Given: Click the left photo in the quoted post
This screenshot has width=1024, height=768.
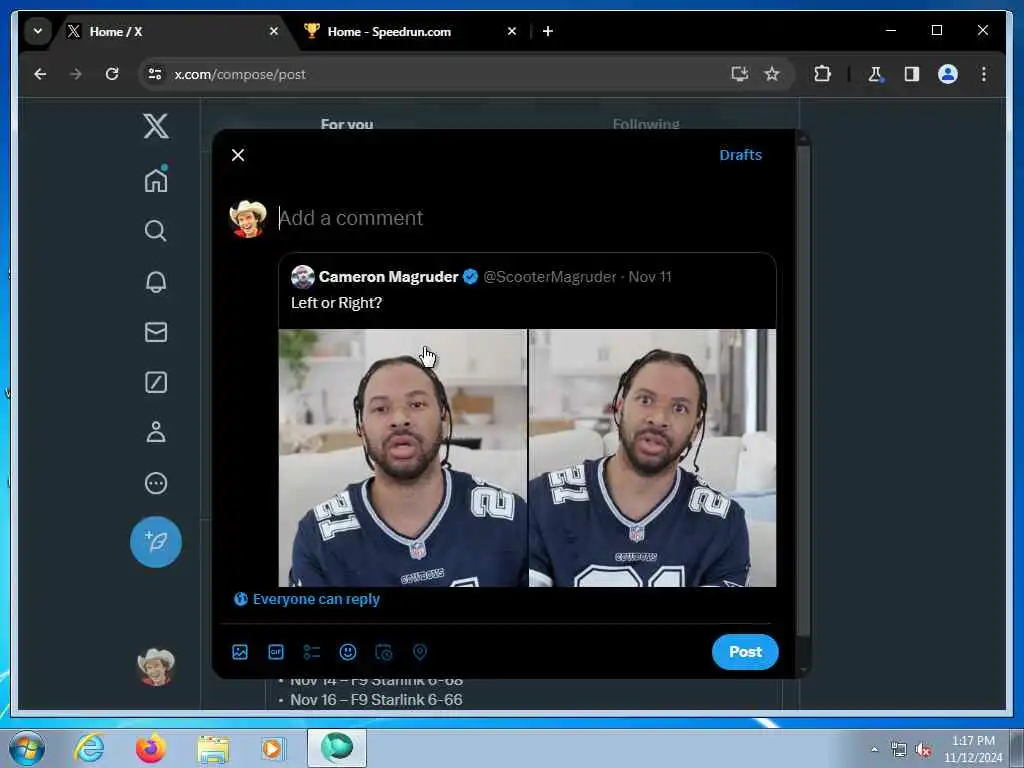Looking at the screenshot, I should [402, 458].
